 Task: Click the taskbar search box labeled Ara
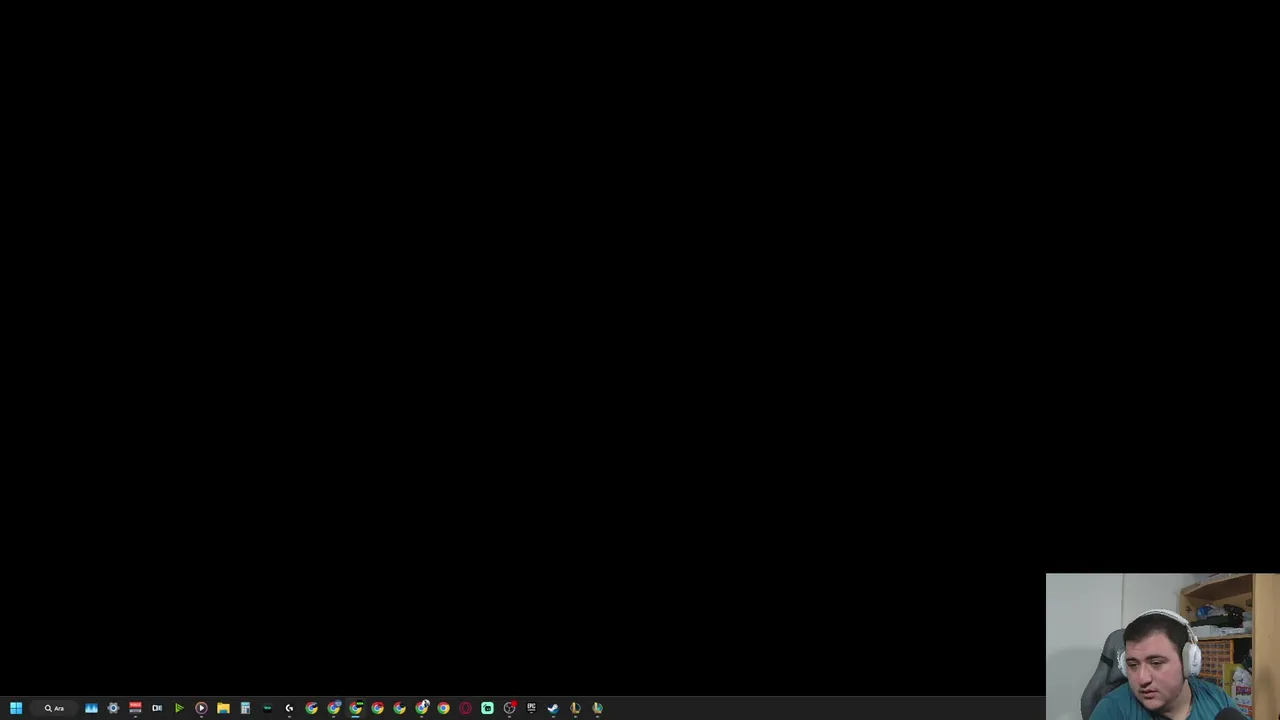pos(55,708)
